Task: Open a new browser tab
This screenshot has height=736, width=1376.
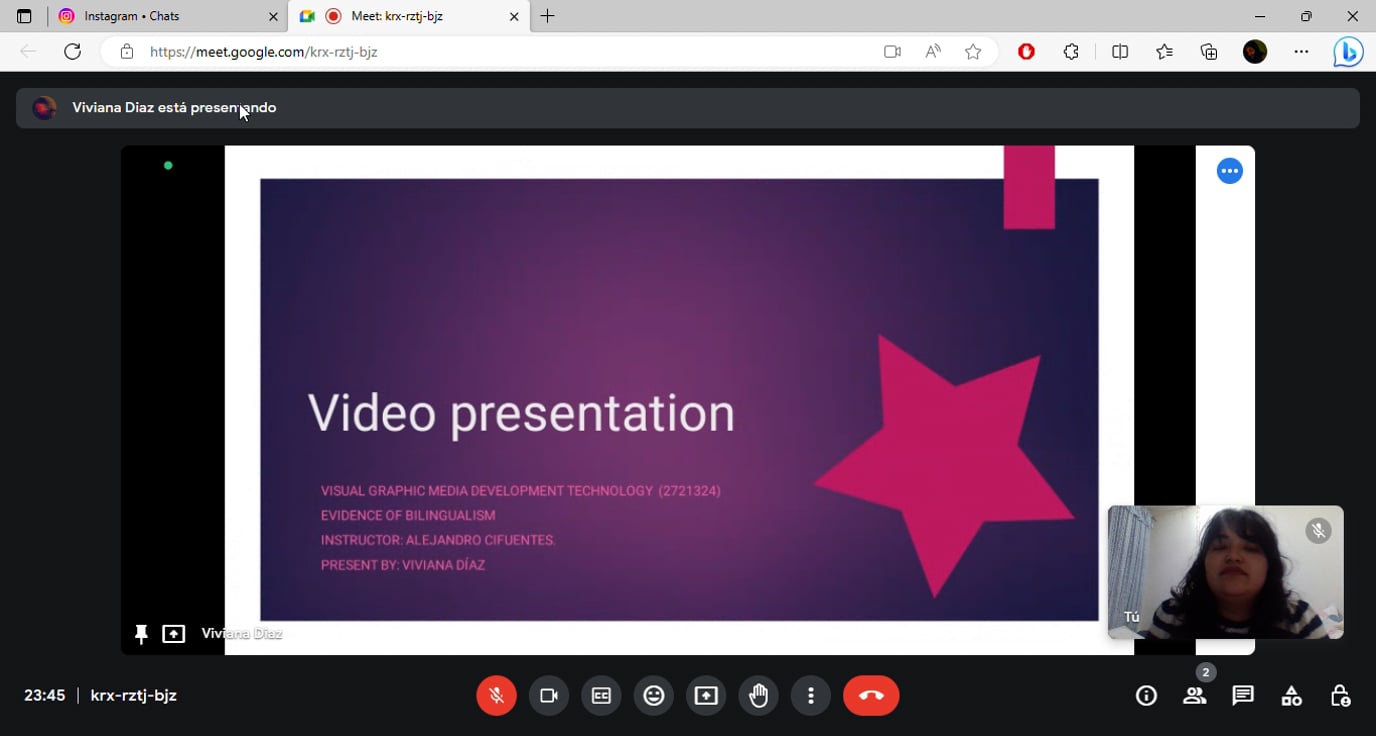Action: [548, 16]
